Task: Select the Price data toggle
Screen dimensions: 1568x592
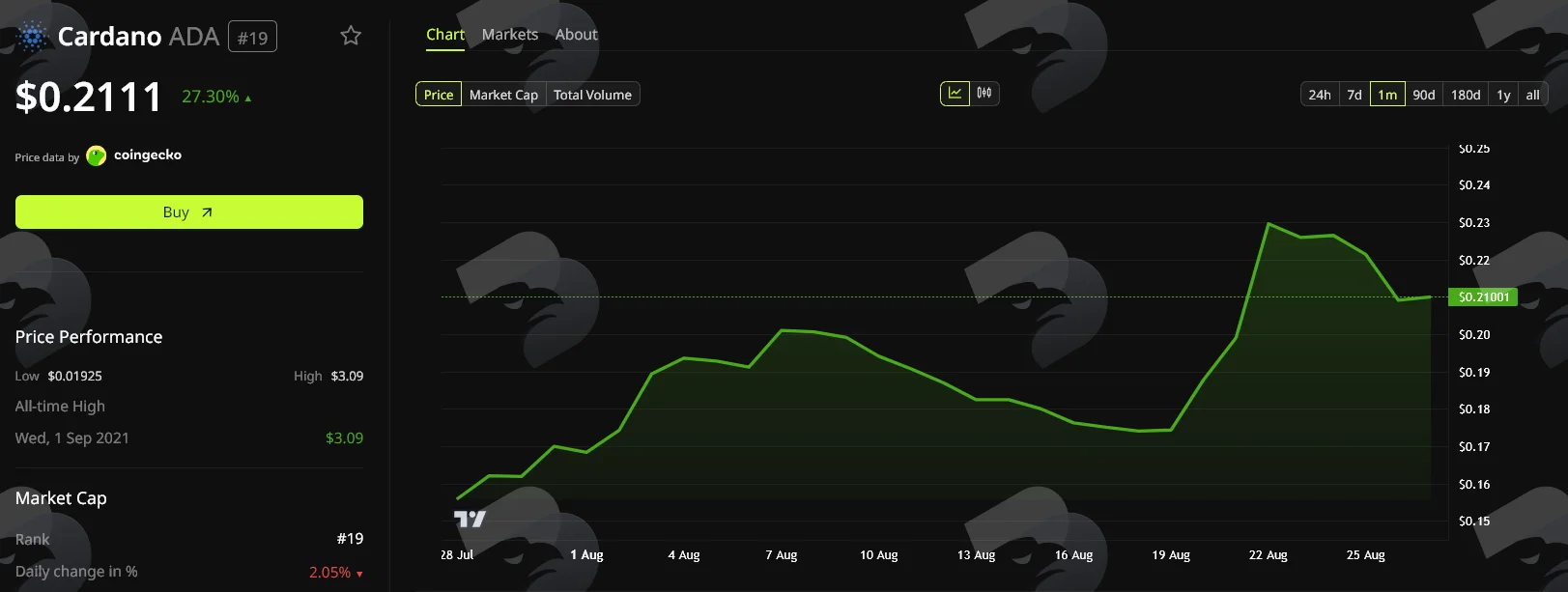Action: tap(439, 95)
